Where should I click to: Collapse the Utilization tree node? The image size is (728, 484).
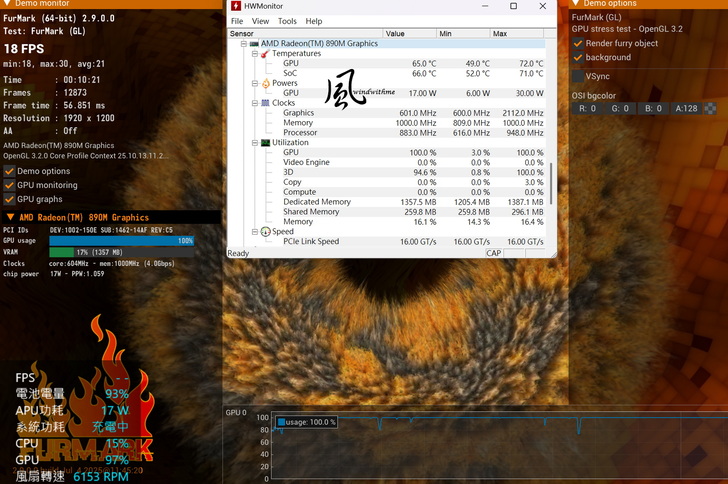click(255, 143)
